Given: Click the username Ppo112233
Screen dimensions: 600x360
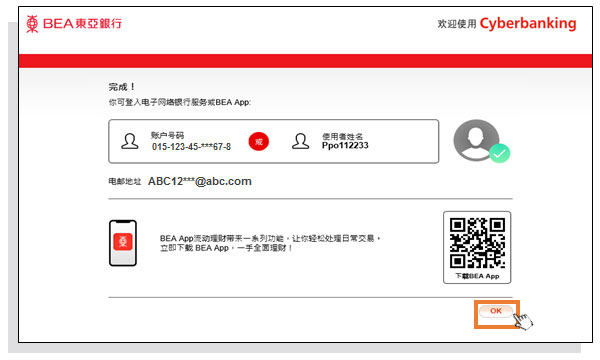Looking at the screenshot, I should tap(345, 146).
